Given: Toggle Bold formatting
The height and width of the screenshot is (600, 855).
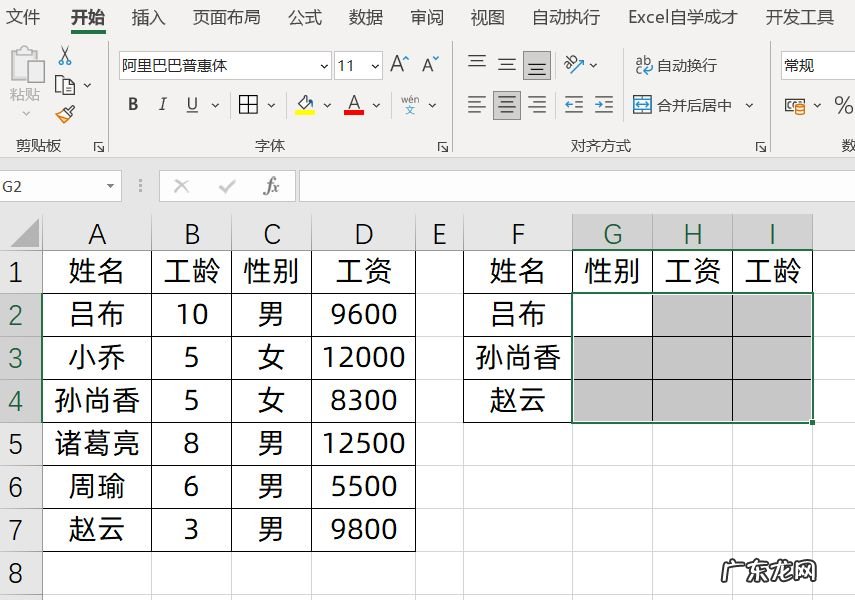Looking at the screenshot, I should click(x=133, y=105).
